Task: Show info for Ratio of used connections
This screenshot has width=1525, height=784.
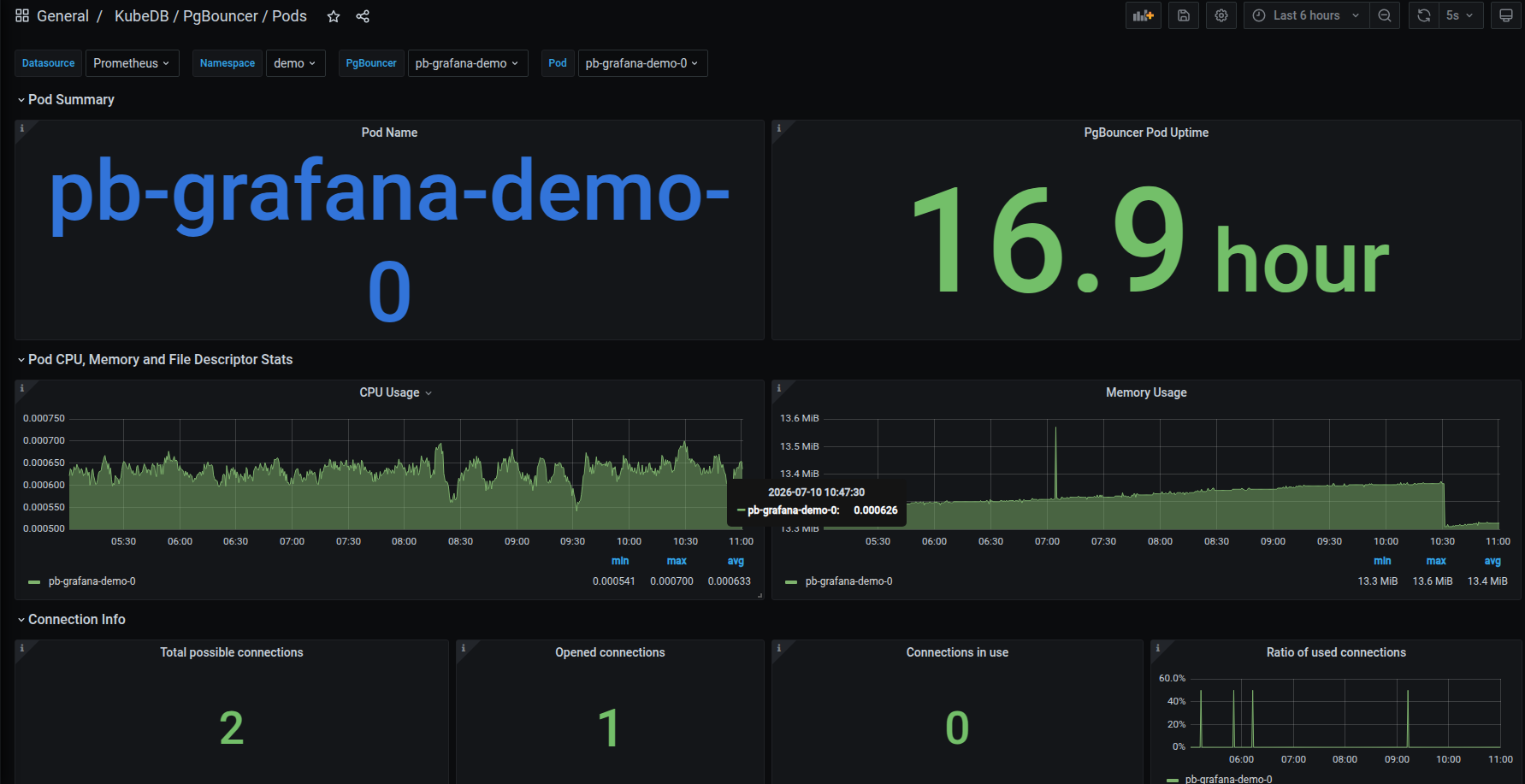Action: click(1158, 648)
